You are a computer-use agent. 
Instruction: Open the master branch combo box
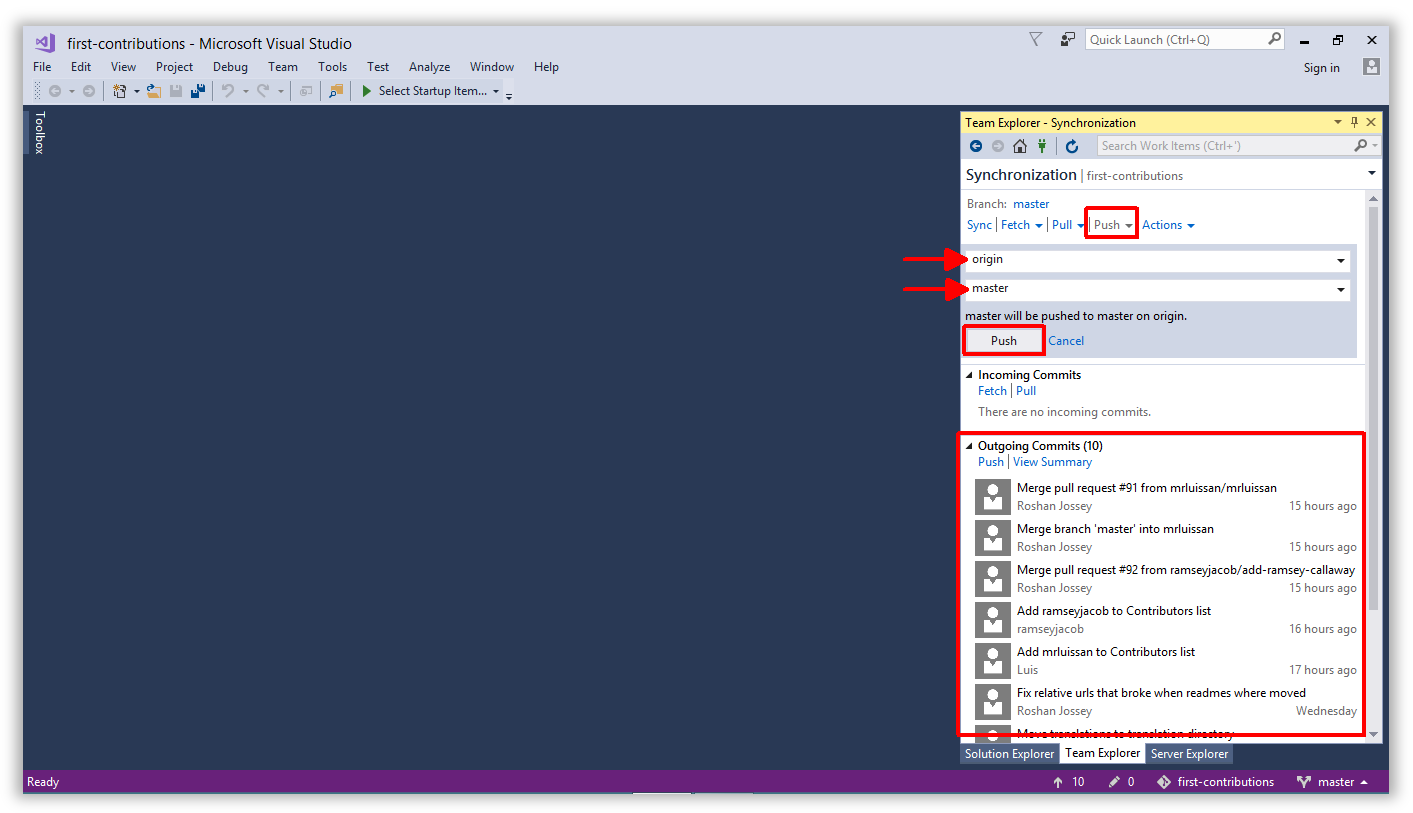[x=1157, y=289]
